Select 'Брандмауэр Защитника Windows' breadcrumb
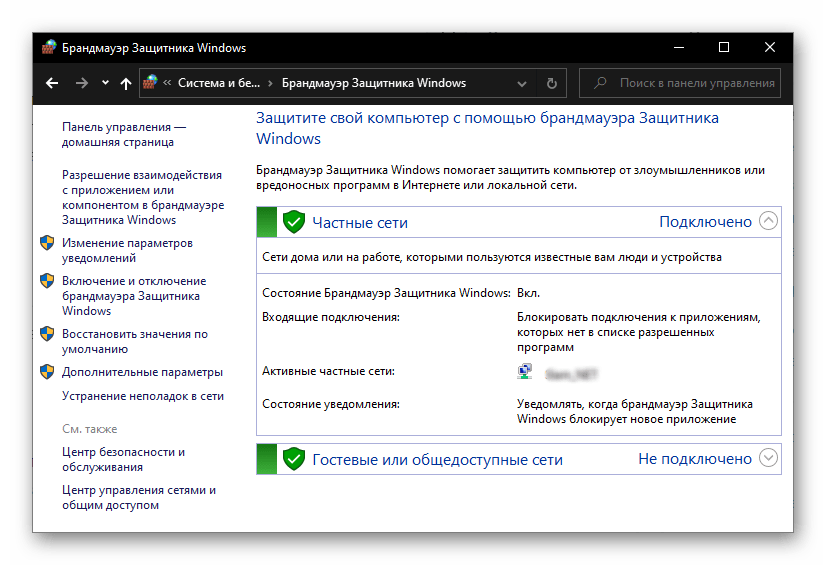The height and width of the screenshot is (565, 826). pyautogui.click(x=373, y=83)
